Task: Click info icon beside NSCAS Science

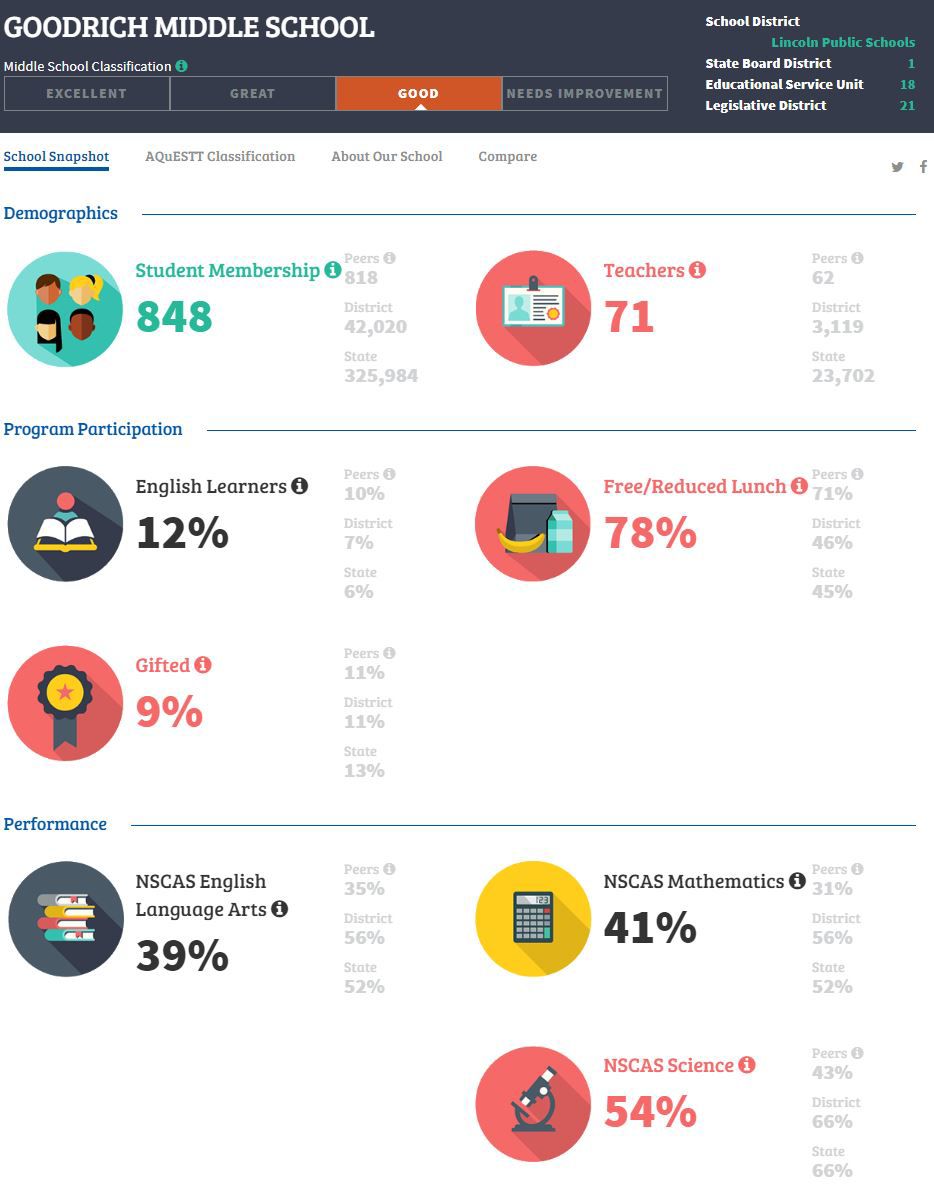Action: pos(747,1065)
